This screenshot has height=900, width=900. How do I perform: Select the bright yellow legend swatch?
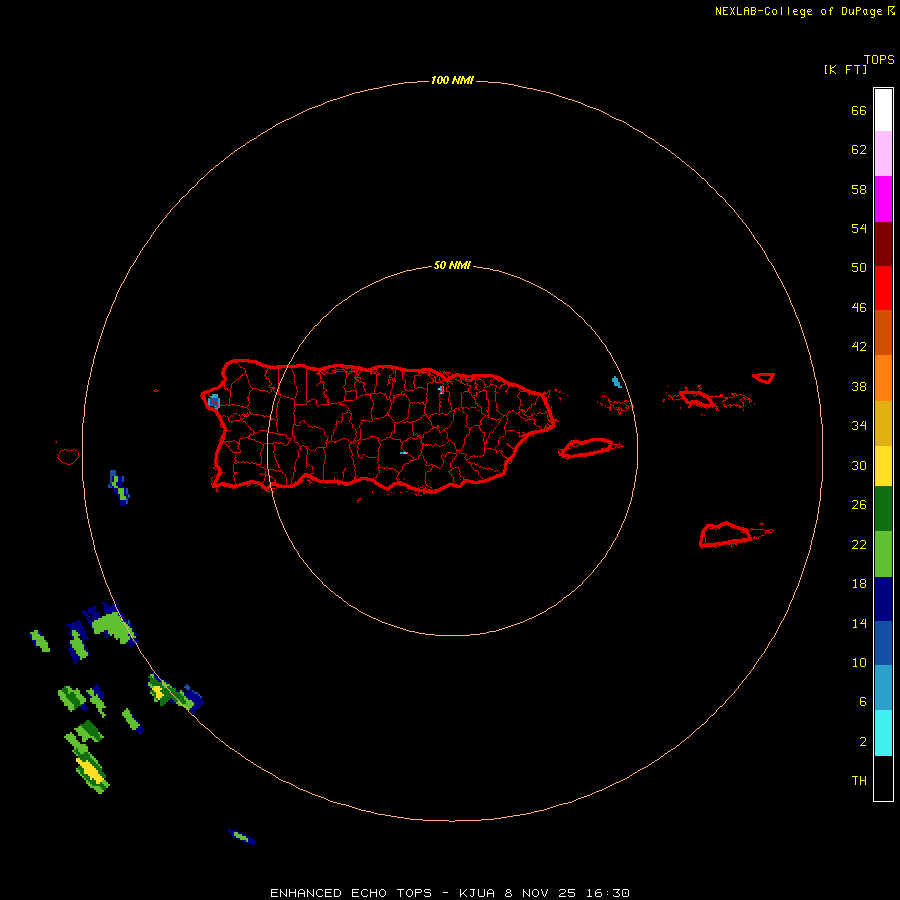(883, 466)
